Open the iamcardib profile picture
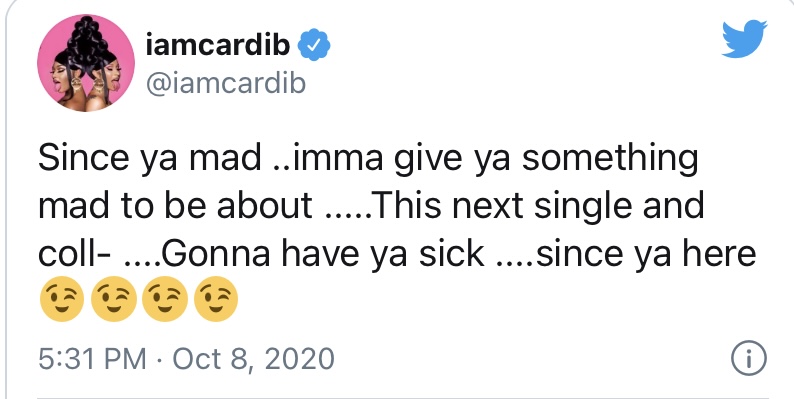 coord(86,62)
